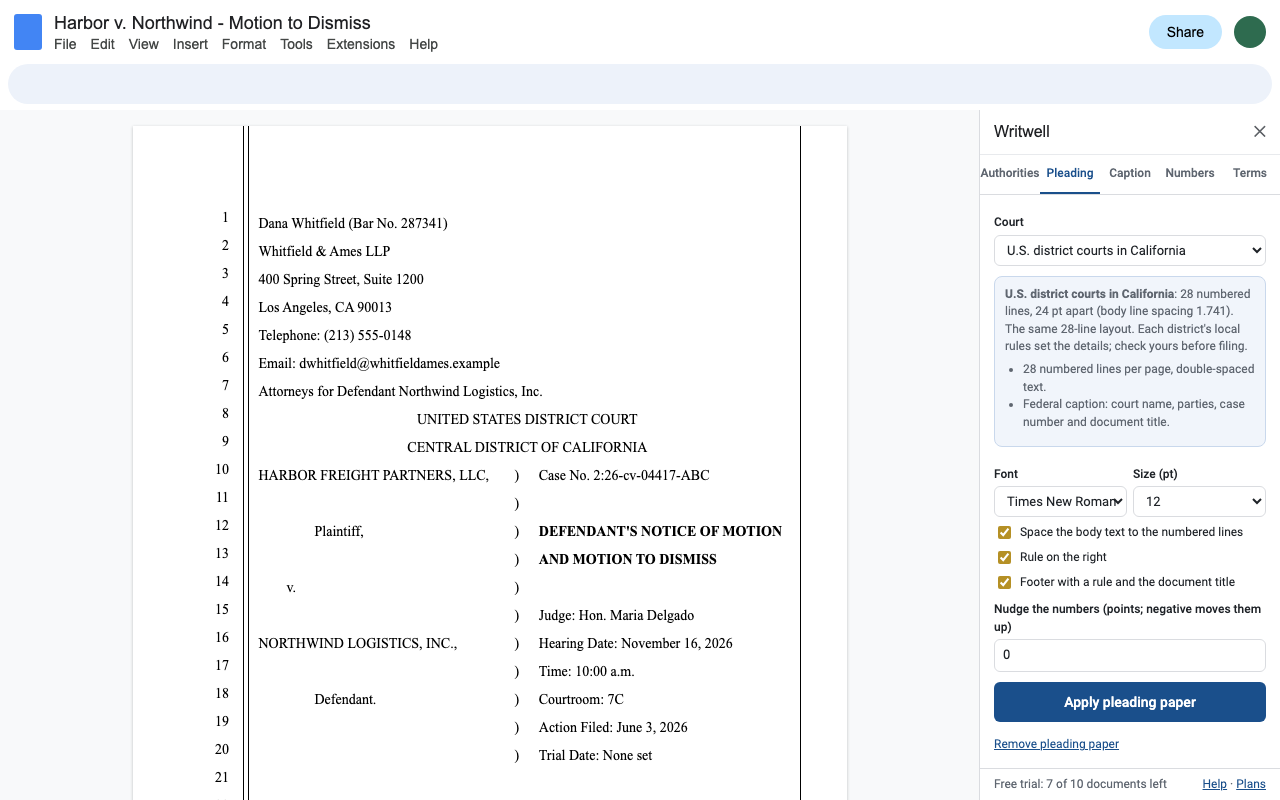Screen dimensions: 1280x800
Task: Open the Extensions menu
Action: point(361,44)
